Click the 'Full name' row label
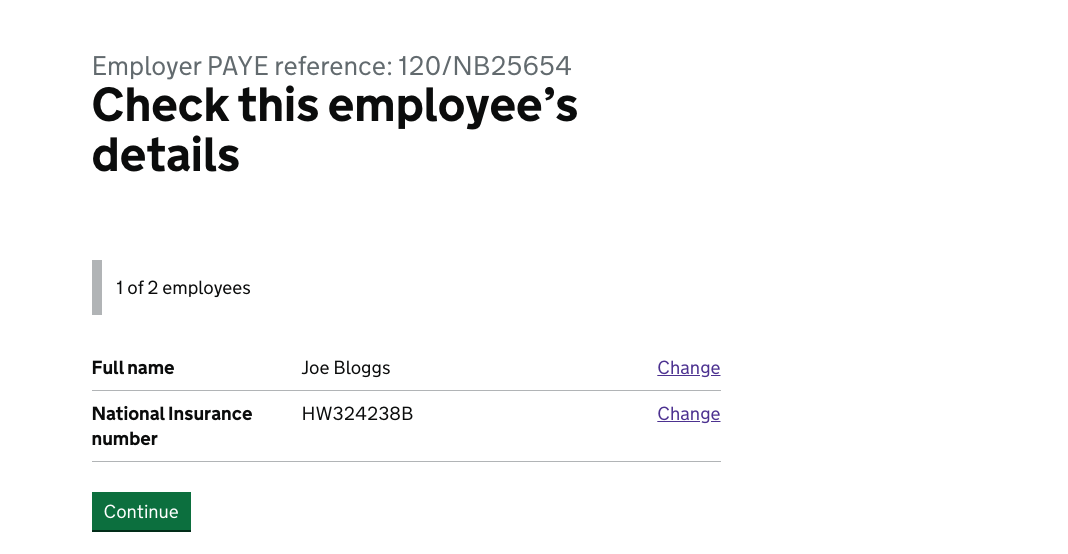Screen dimensions: 1068x554 pyautogui.click(x=133, y=368)
